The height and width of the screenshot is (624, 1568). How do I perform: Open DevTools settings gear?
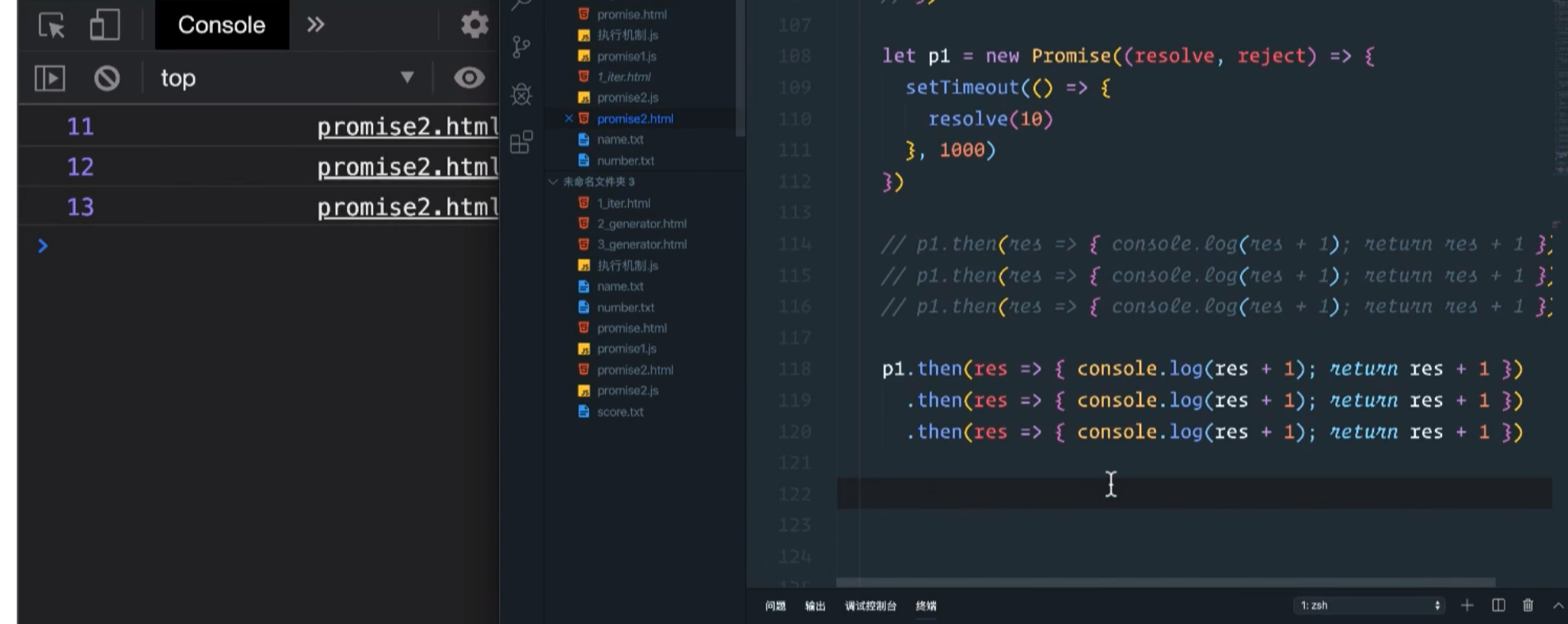[474, 25]
